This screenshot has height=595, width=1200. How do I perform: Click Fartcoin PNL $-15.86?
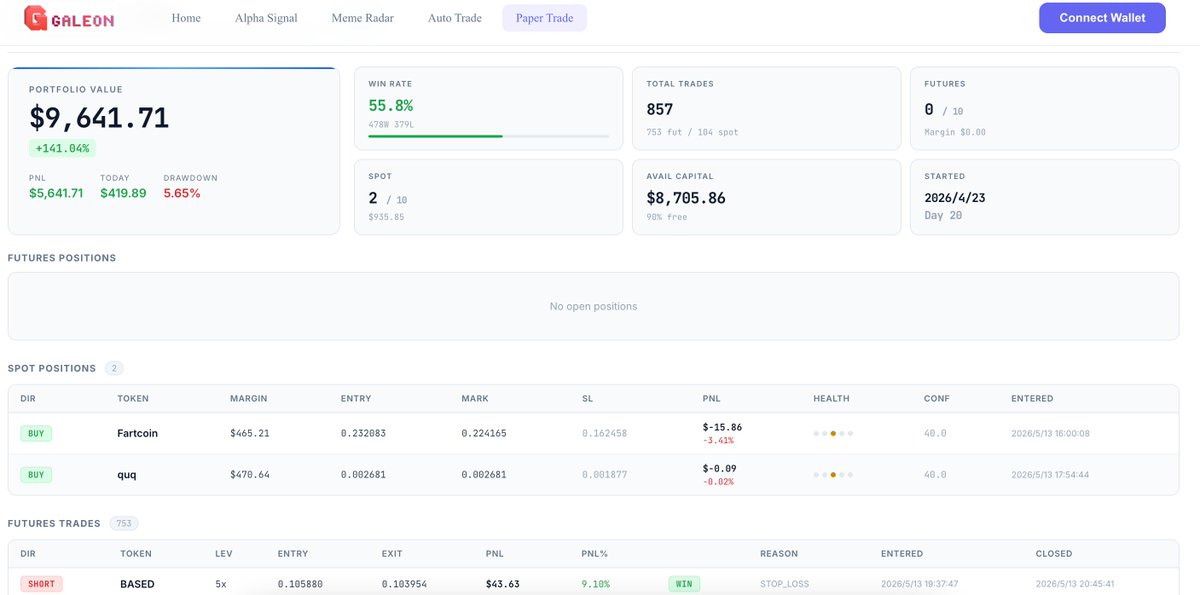point(722,427)
